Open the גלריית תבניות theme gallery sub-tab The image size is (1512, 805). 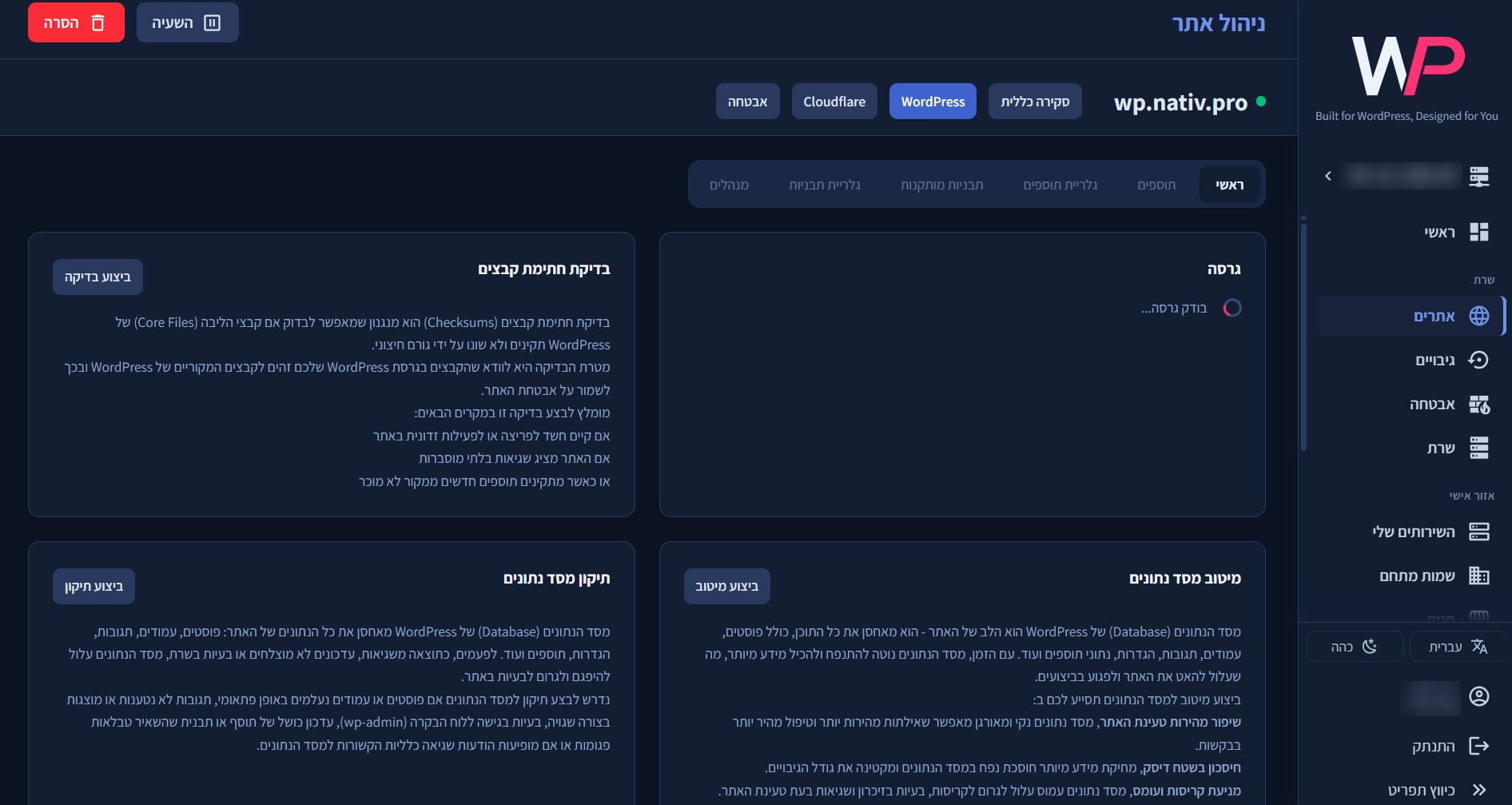coord(824,185)
